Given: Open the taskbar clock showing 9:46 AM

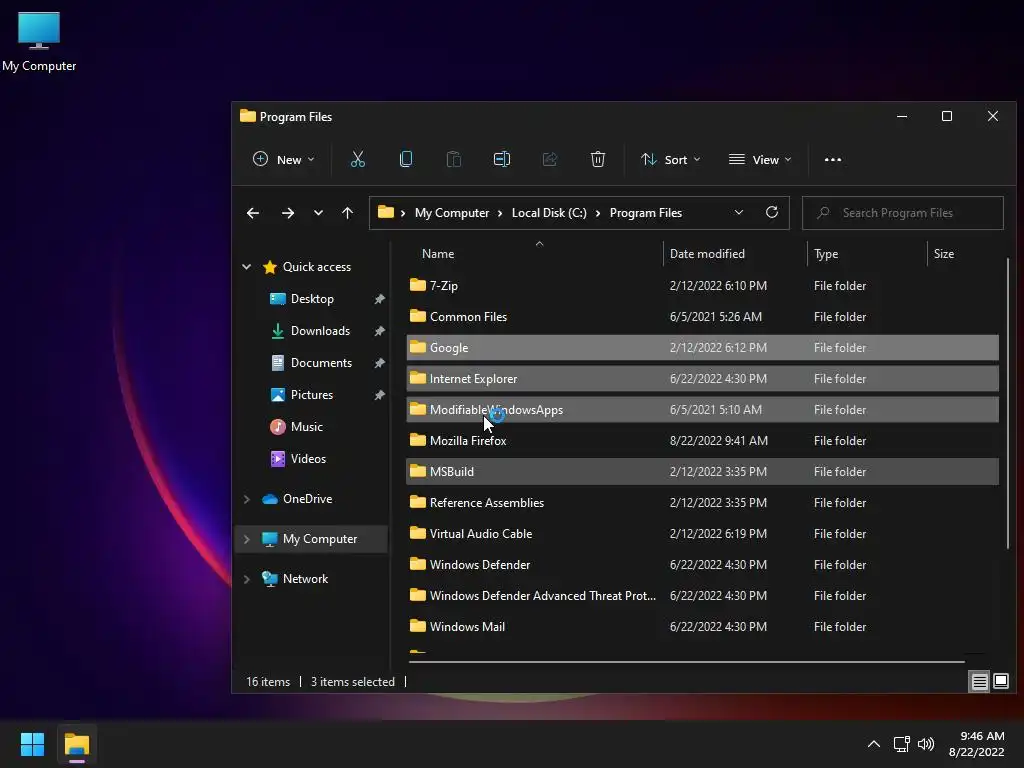Looking at the screenshot, I should click(976, 744).
